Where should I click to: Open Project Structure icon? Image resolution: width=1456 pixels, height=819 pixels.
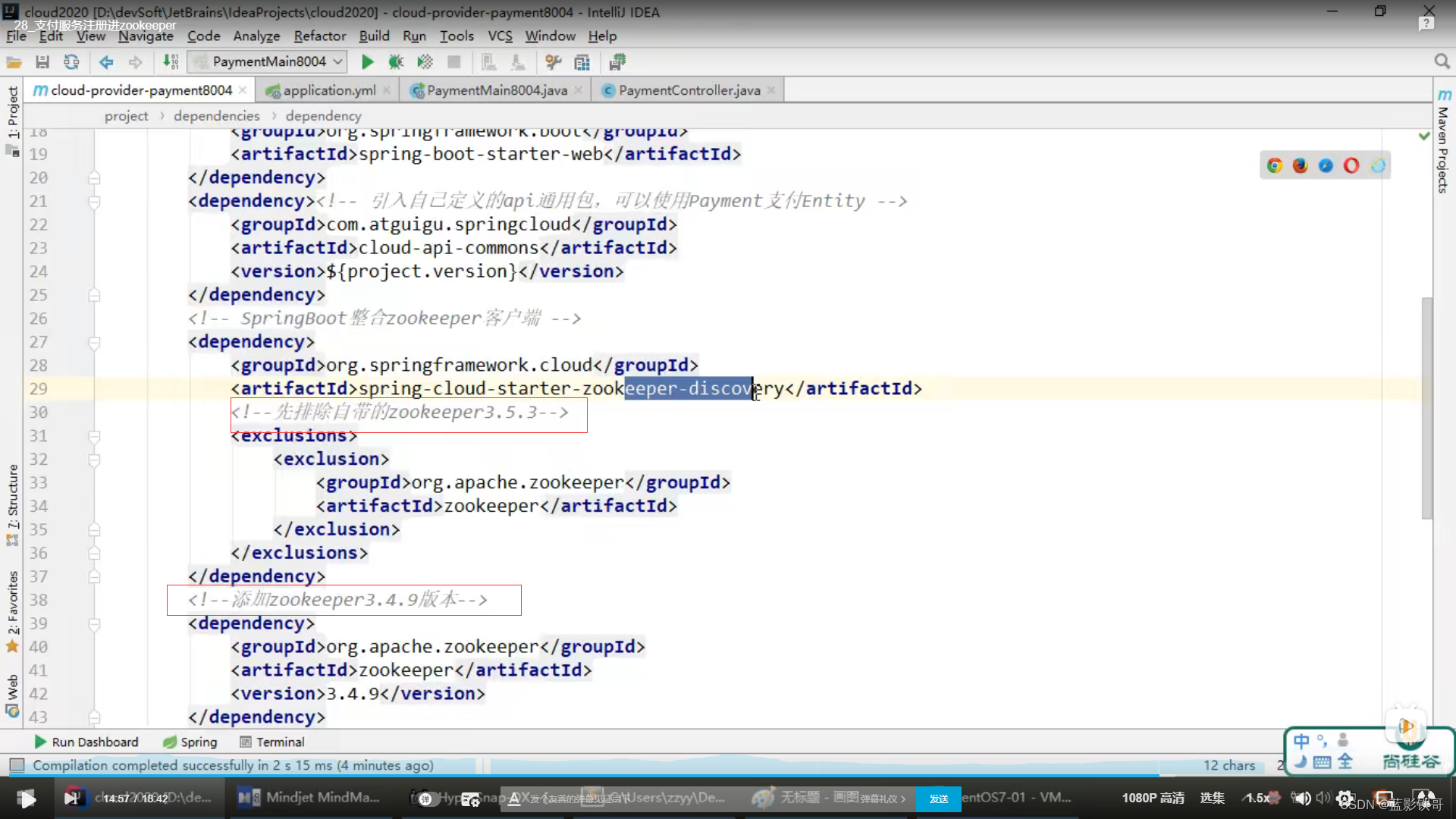pos(582,62)
